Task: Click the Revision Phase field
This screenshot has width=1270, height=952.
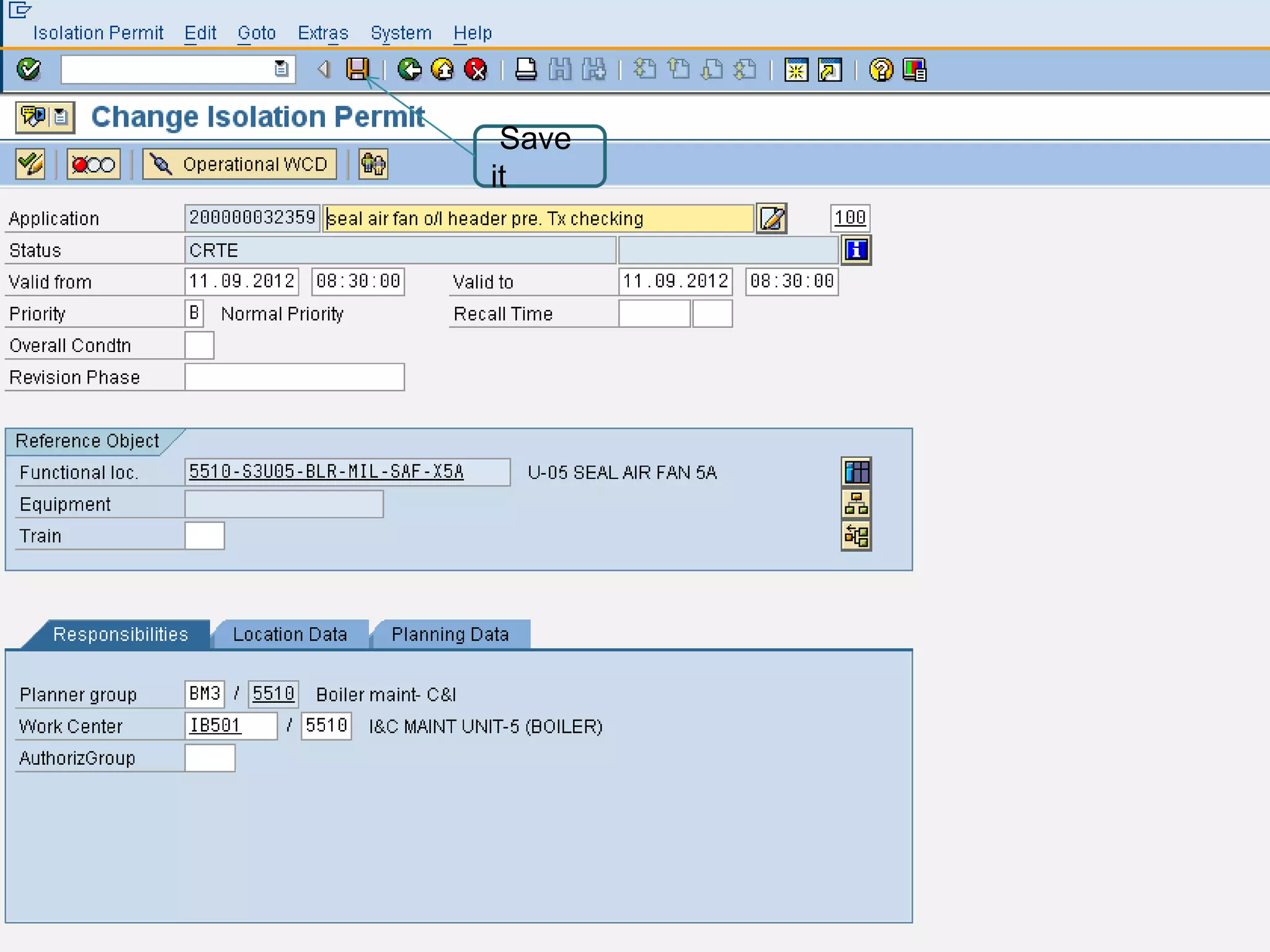Action: tap(295, 377)
